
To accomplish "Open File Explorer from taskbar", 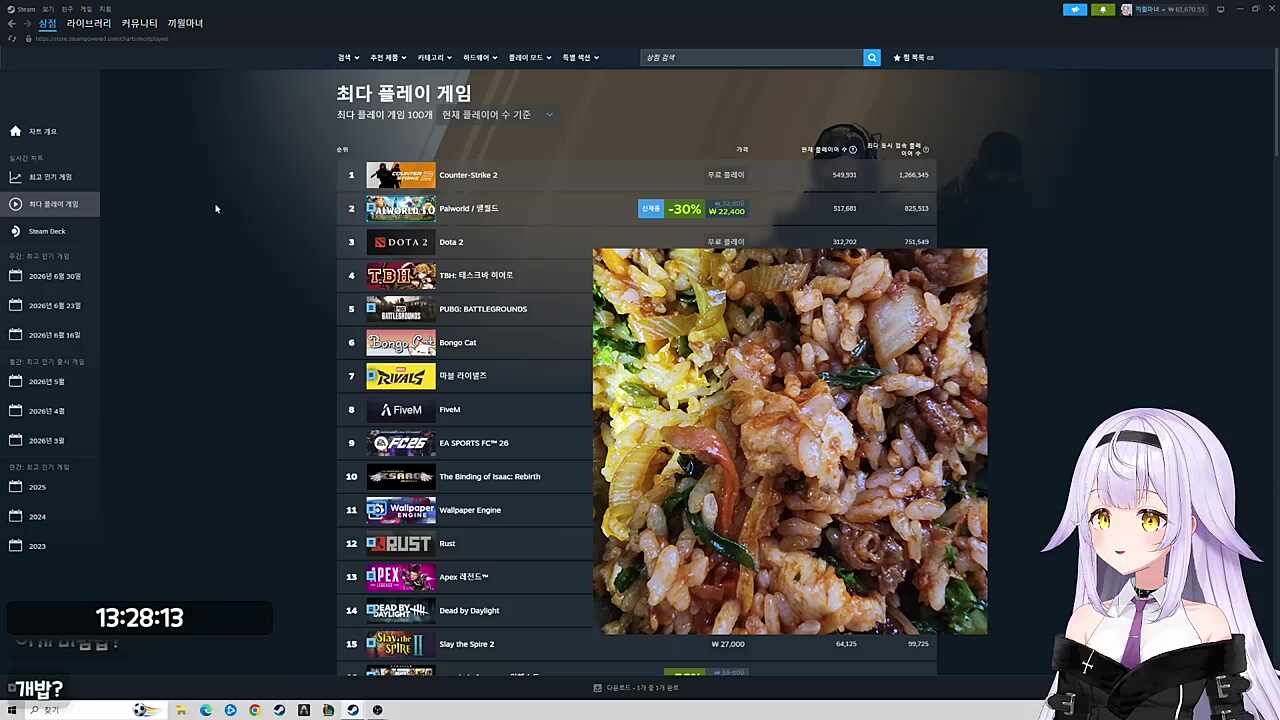I will click(181, 710).
